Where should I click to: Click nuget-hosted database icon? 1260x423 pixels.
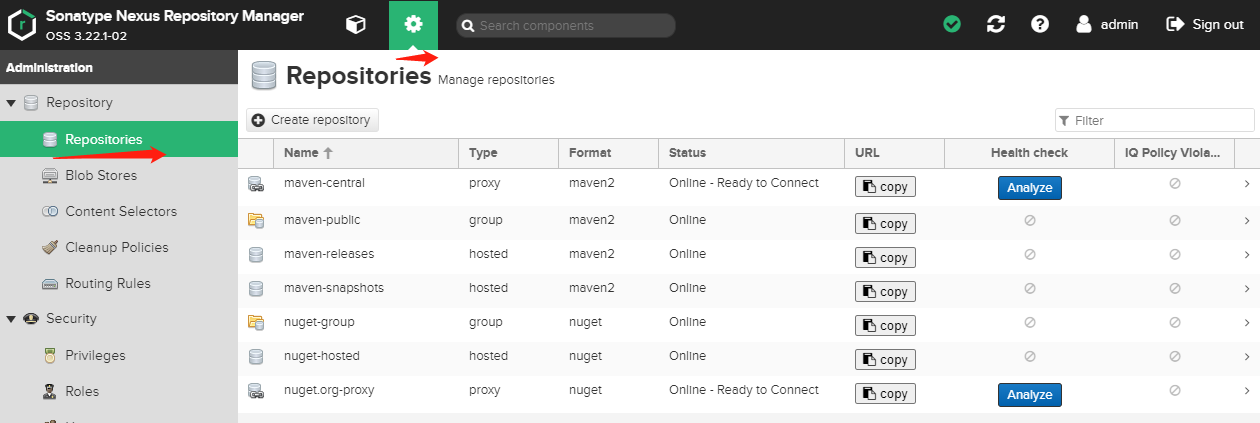[255, 356]
